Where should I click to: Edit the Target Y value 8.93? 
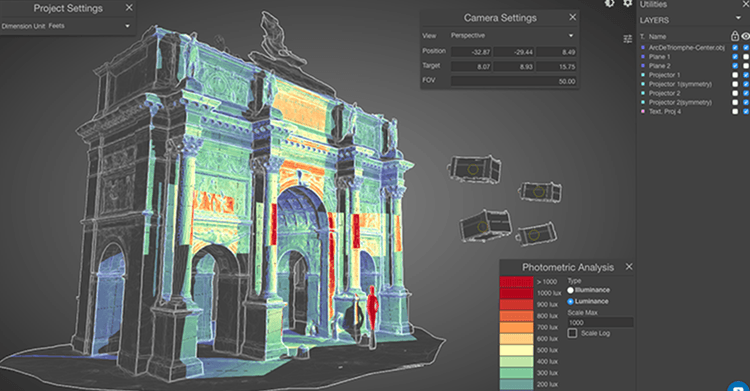pyautogui.click(x=514, y=67)
